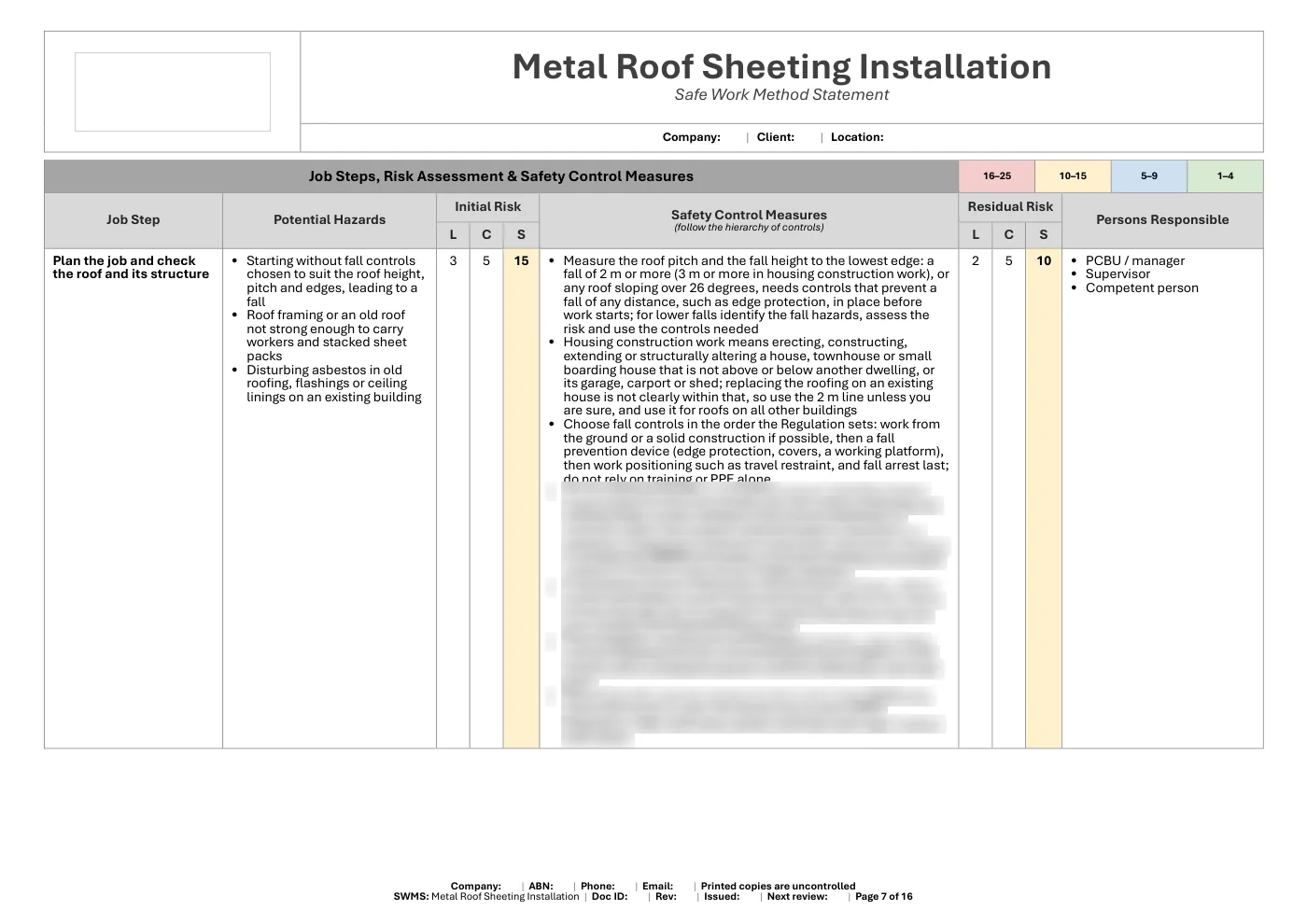Select the green 1–4 risk legend swatch
Image resolution: width=1307 pixels, height=924 pixels.
coord(1225,176)
